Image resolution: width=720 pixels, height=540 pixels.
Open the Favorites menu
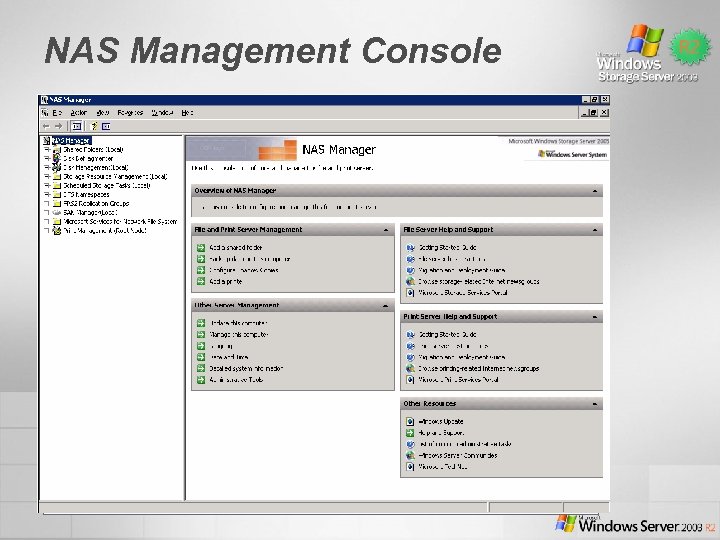[x=130, y=112]
